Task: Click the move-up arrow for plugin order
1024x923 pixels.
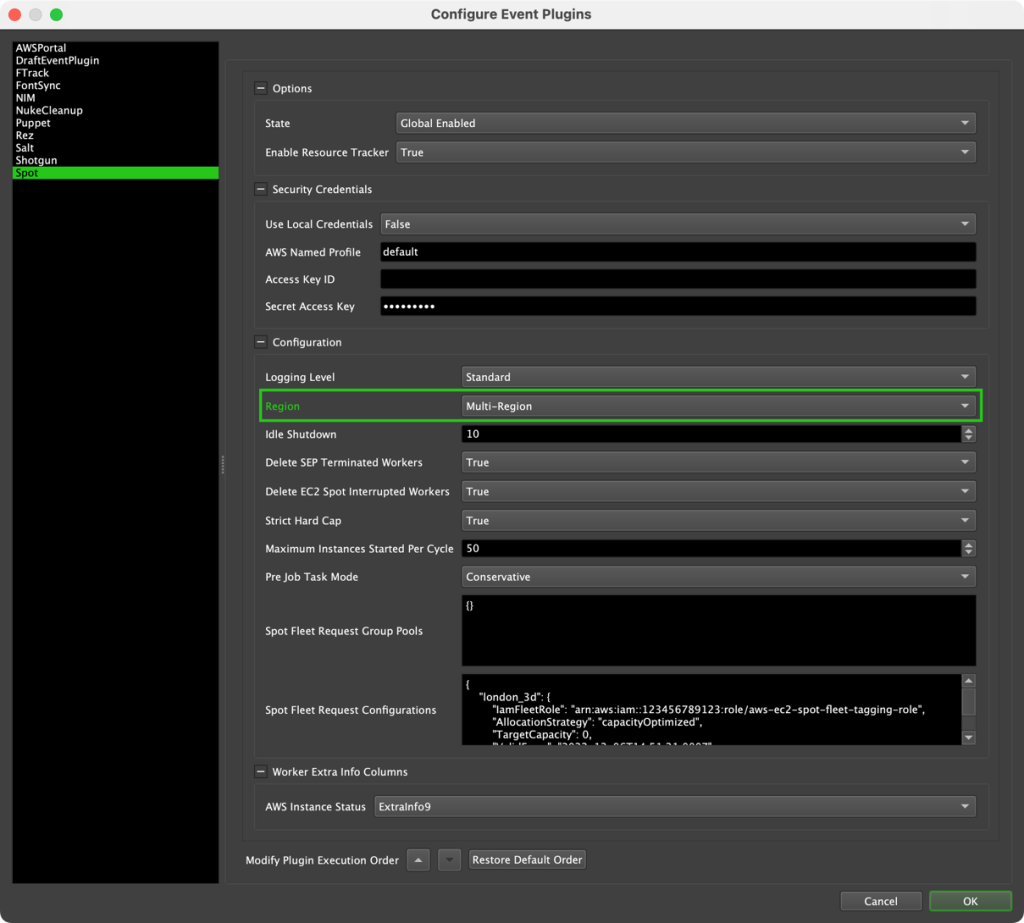Action: (x=417, y=859)
